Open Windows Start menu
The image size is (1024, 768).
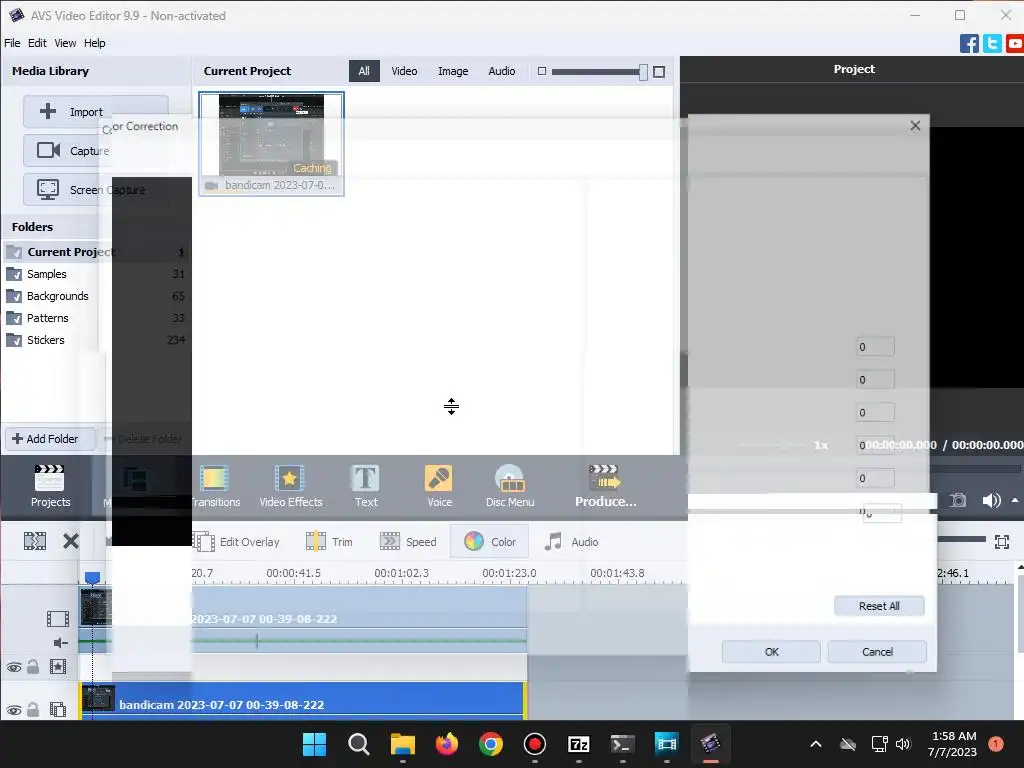[x=314, y=744]
